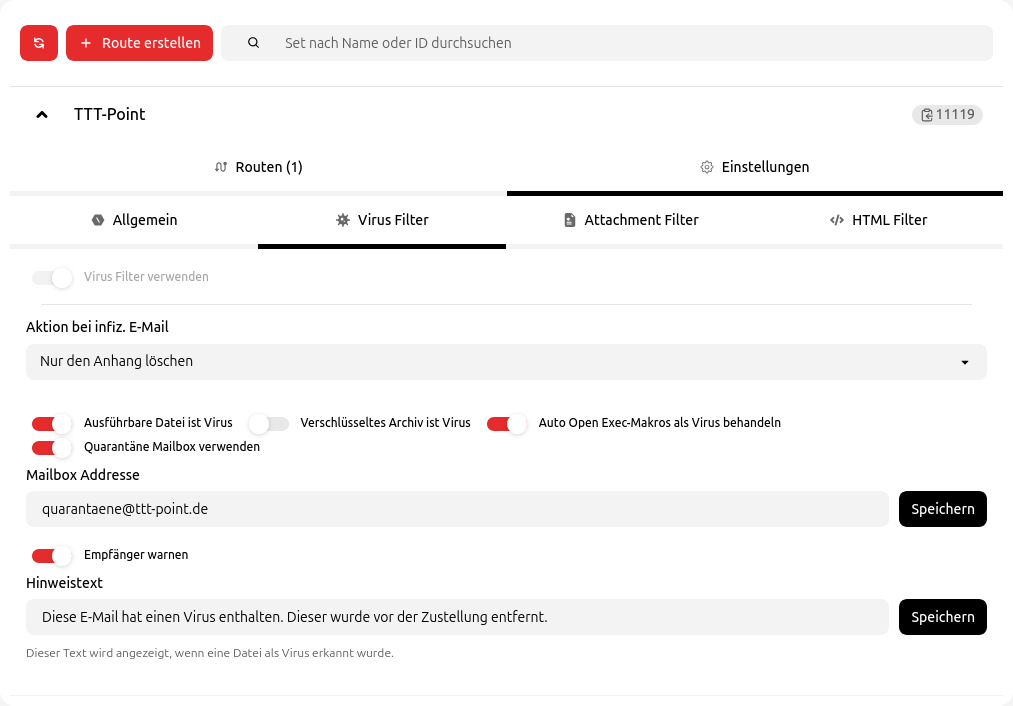Click the code icon of HTML Filter
Screen dimensions: 1013x706
pos(837,220)
